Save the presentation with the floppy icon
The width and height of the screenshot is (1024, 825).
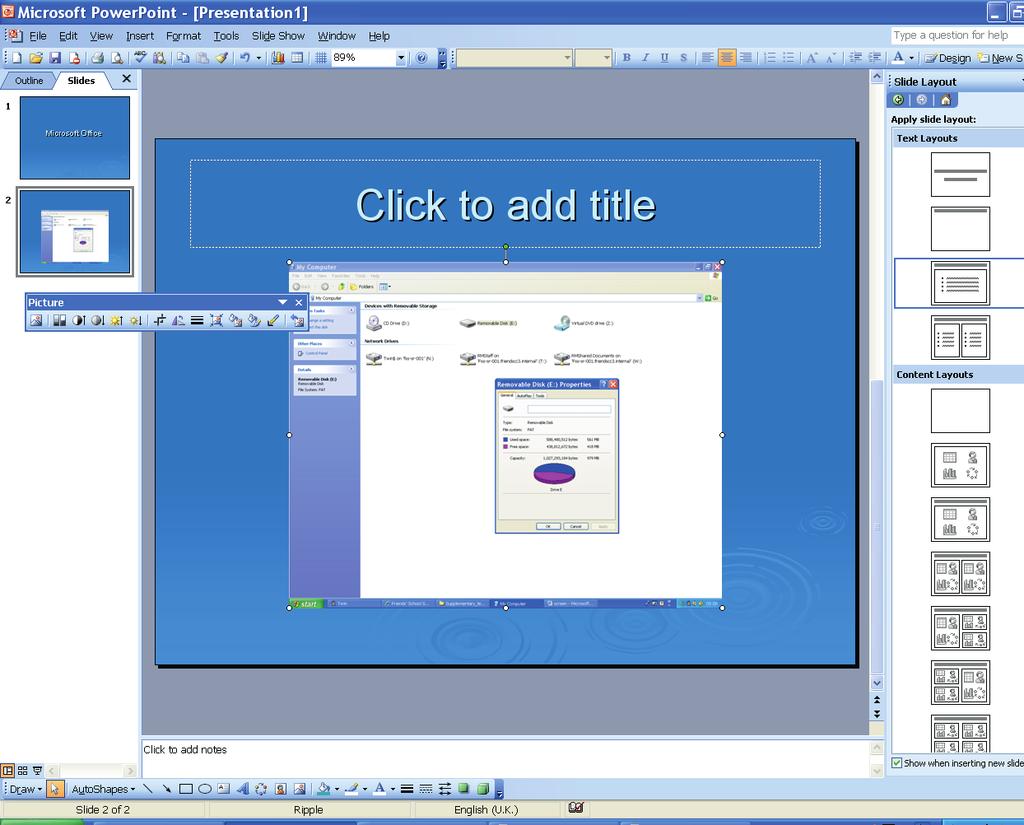(56, 58)
